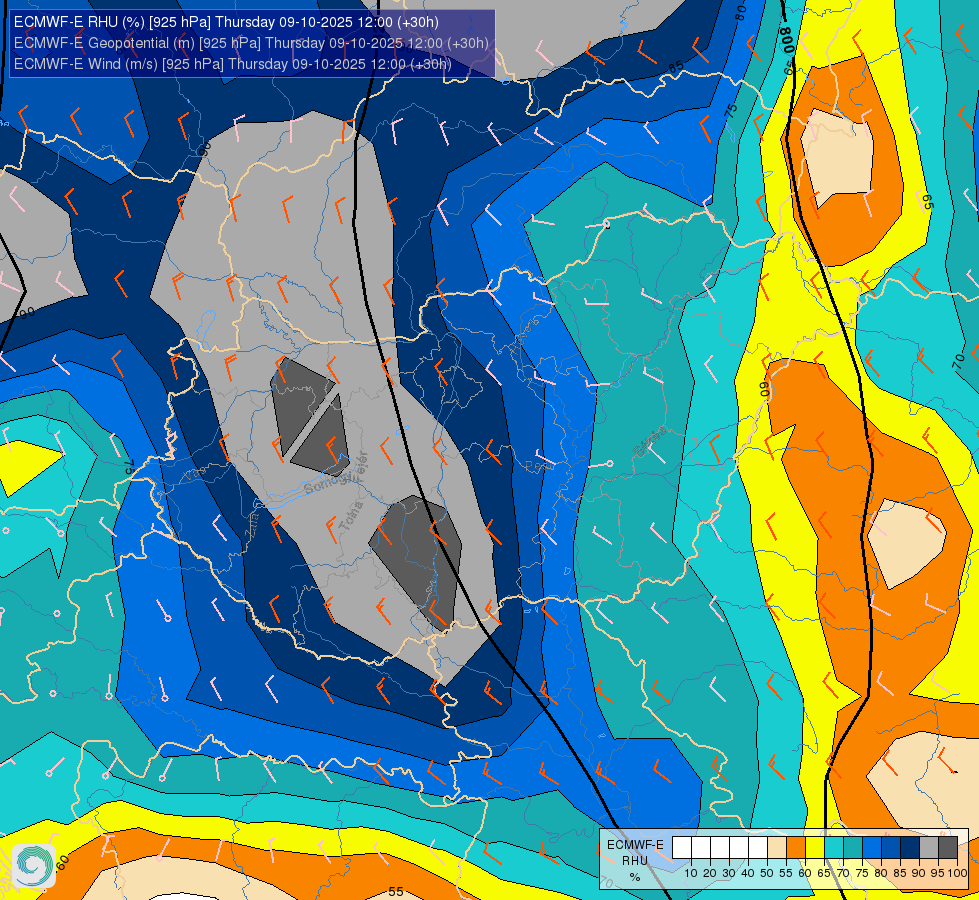Click the legend scale value '100'
This screenshot has height=900, width=979.
tap(958, 873)
